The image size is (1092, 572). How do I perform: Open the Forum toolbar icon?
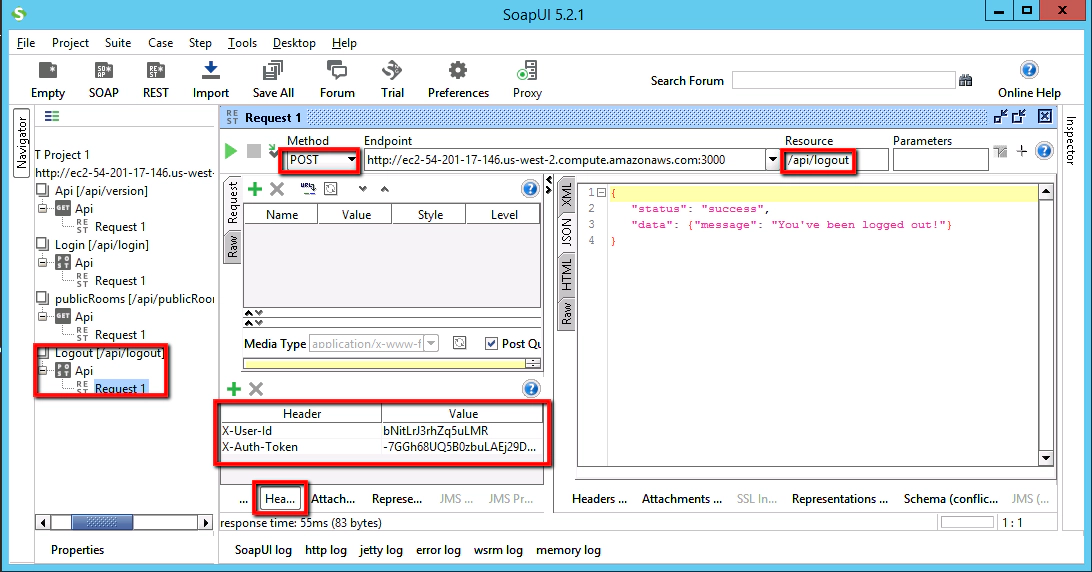[x=337, y=79]
